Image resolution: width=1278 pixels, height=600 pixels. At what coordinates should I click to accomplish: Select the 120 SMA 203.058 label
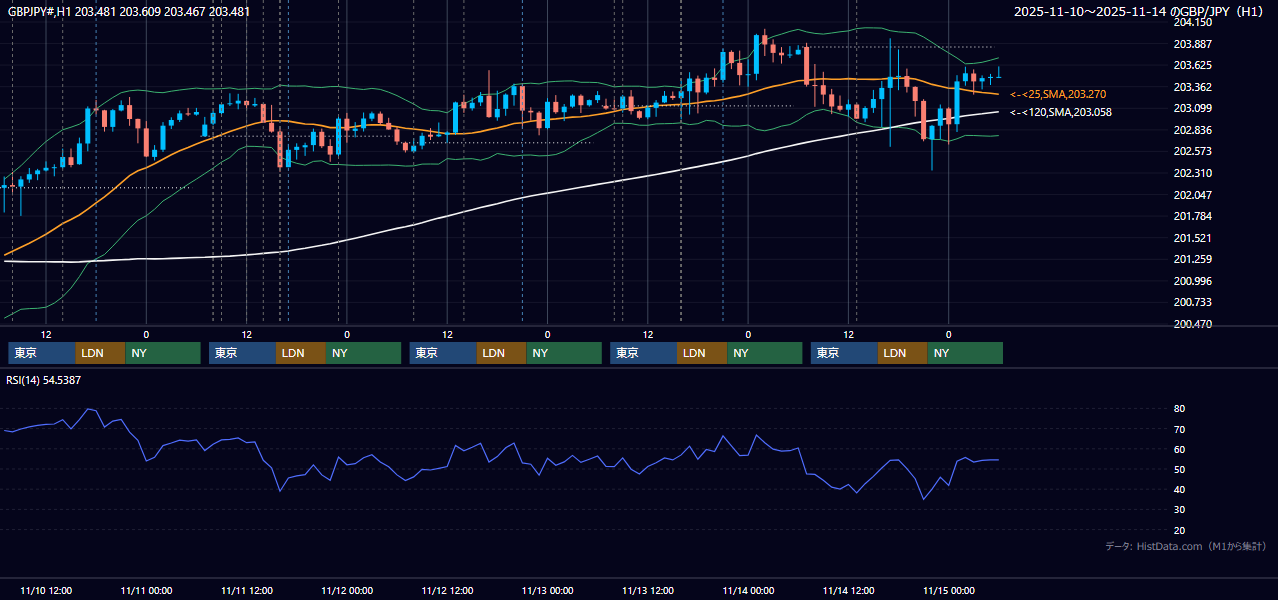[1061, 112]
